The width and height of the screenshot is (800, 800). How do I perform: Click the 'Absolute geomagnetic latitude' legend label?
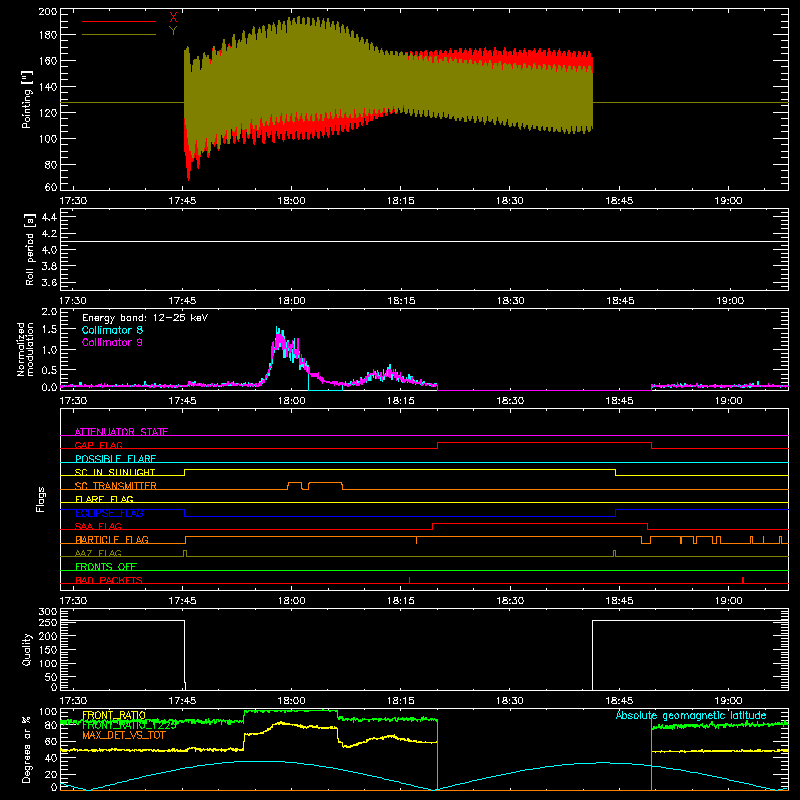pos(691,715)
